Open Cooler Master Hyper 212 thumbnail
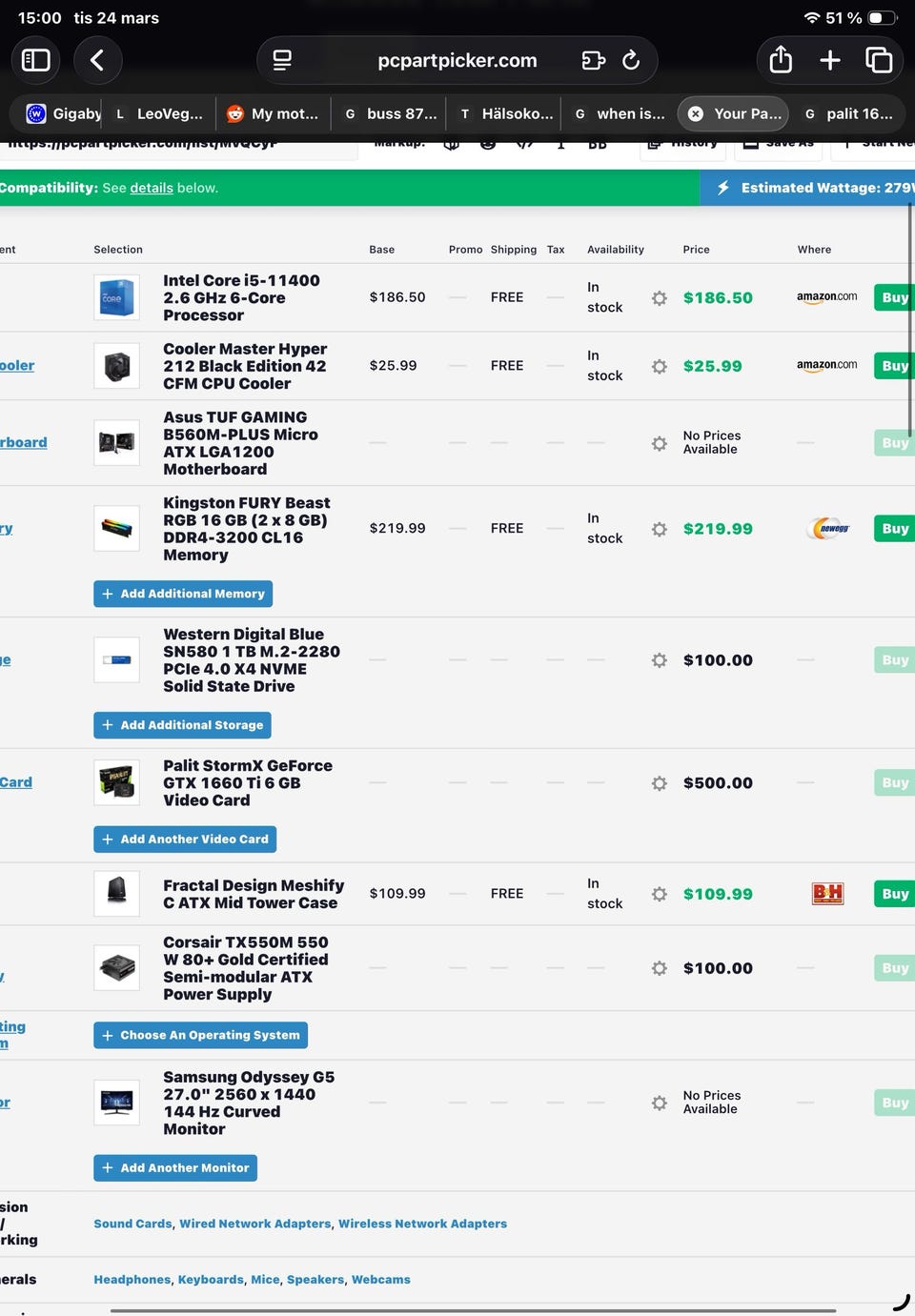This screenshot has width=915, height=1316. tap(116, 366)
